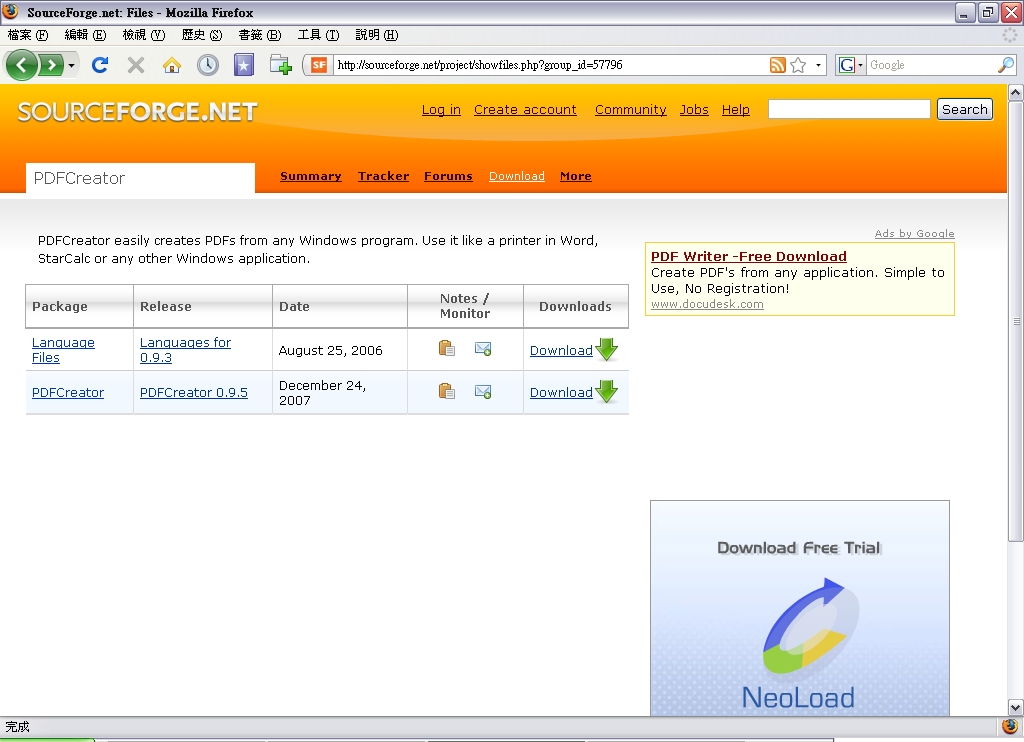Open the Community link

630,110
